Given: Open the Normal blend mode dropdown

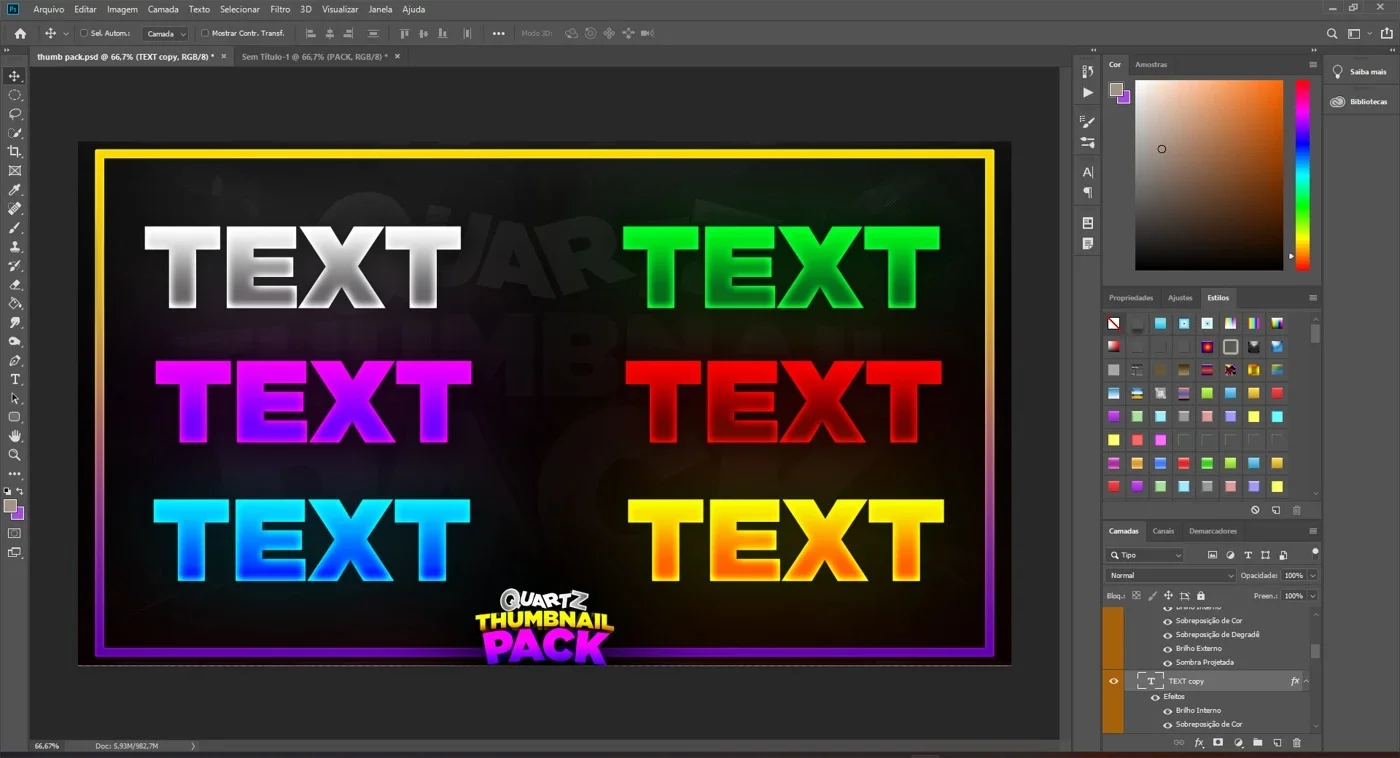Looking at the screenshot, I should click(1171, 576).
